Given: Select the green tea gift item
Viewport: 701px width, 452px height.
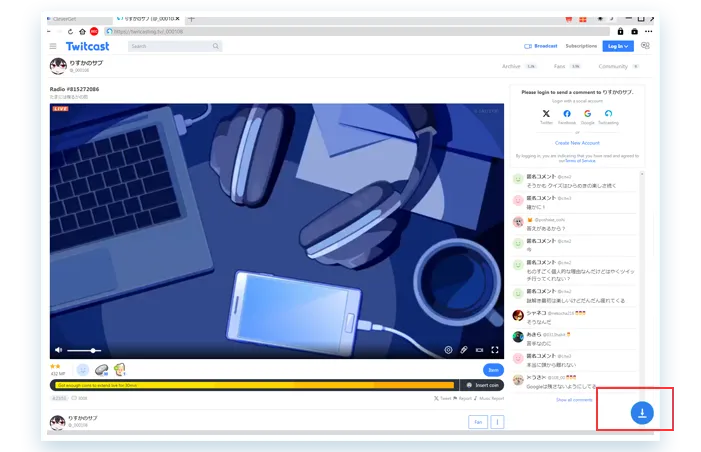Looking at the screenshot, I should click(x=119, y=370).
